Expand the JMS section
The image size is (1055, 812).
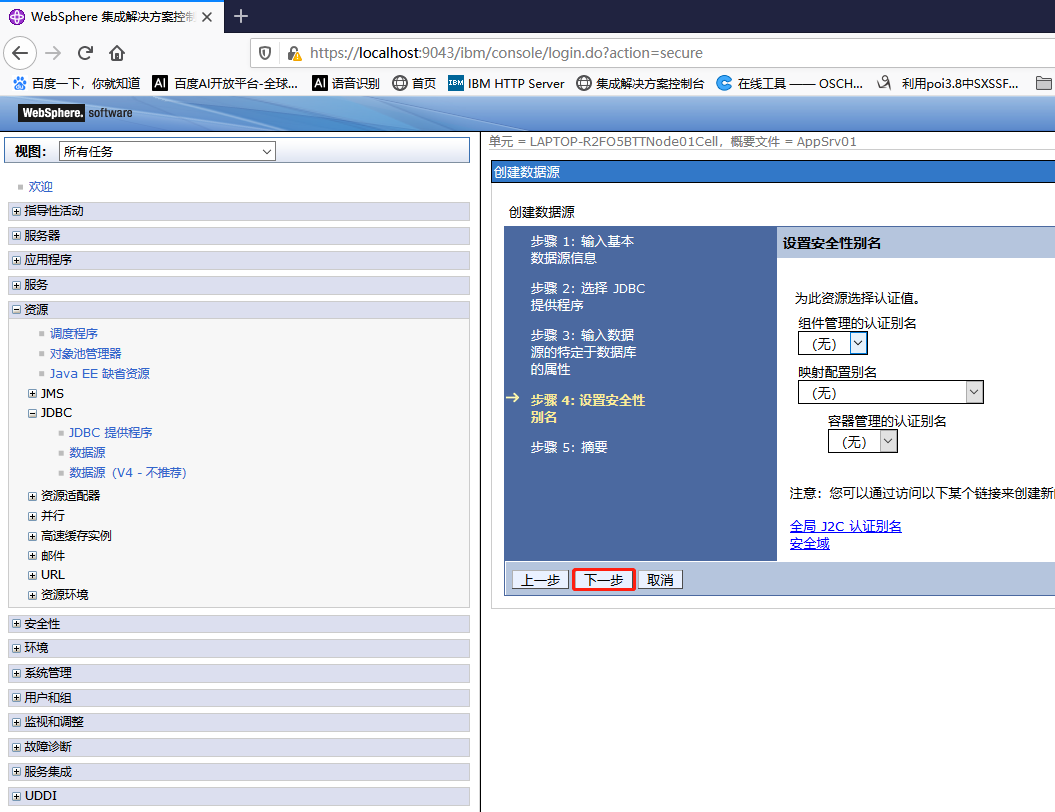click(x=31, y=393)
